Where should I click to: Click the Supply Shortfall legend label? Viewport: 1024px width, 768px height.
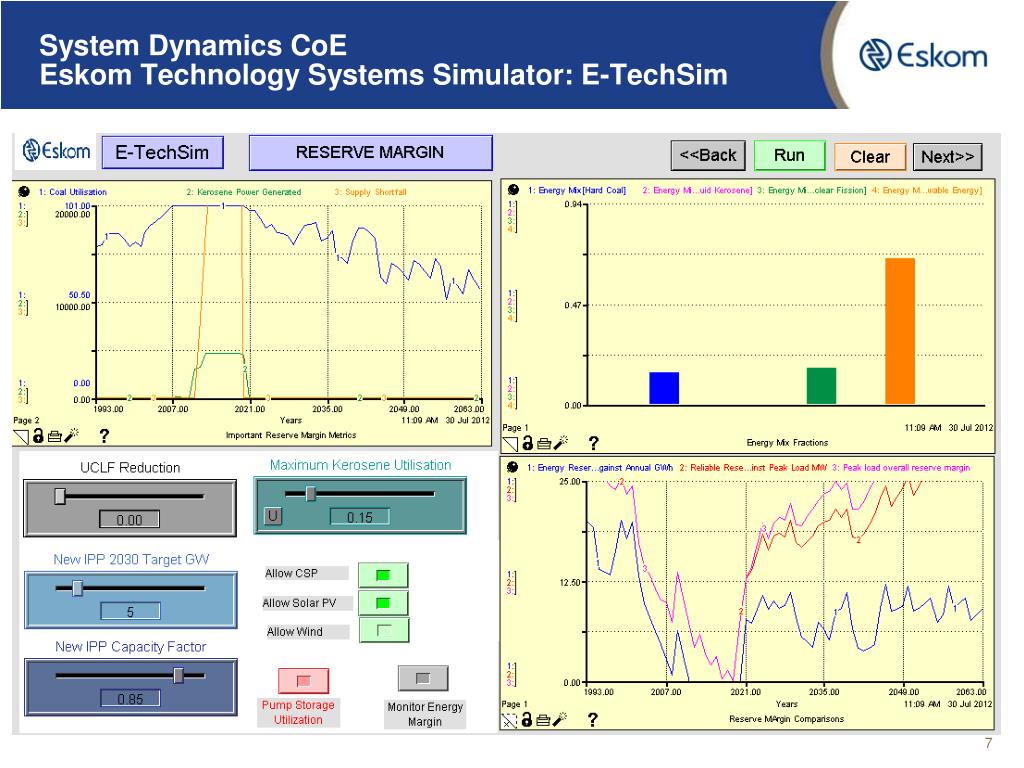point(370,192)
